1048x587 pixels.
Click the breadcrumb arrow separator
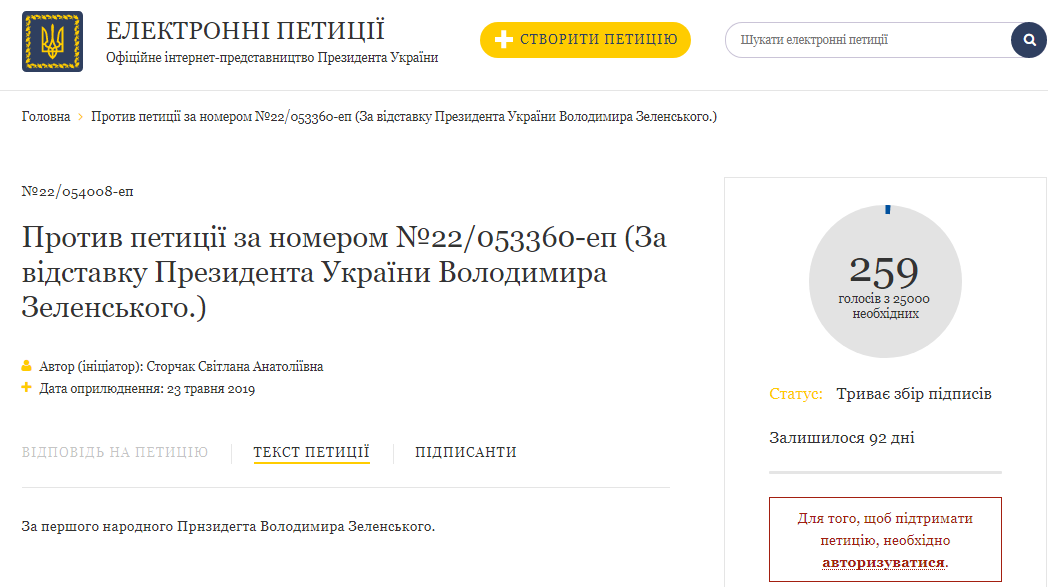[81, 117]
